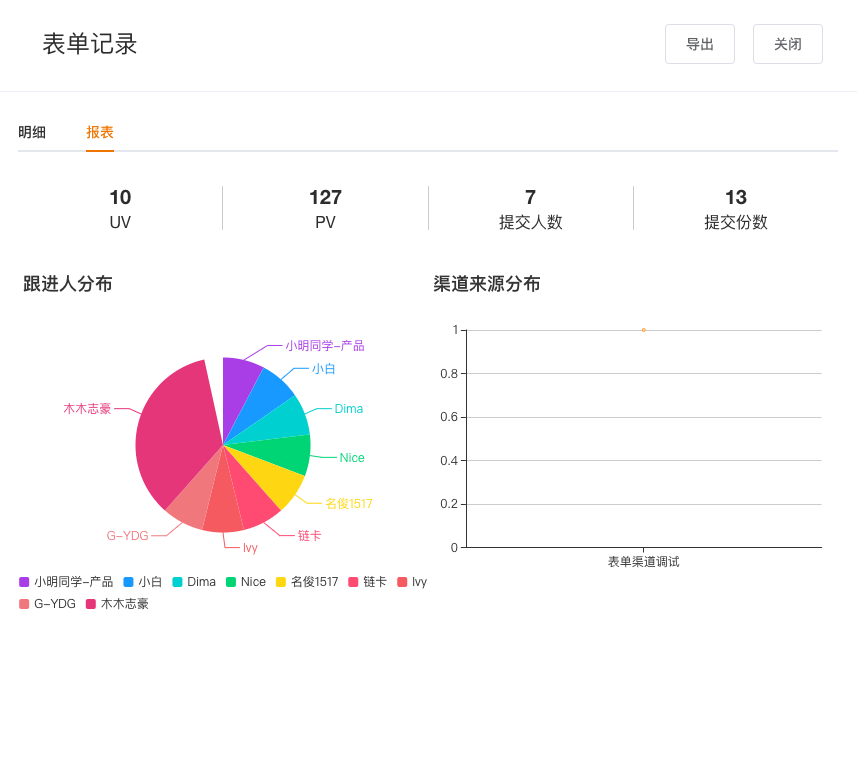857x778 pixels.
Task: Click the purple 小明同学-产品 pie slice
Action: pyautogui.click(x=238, y=385)
